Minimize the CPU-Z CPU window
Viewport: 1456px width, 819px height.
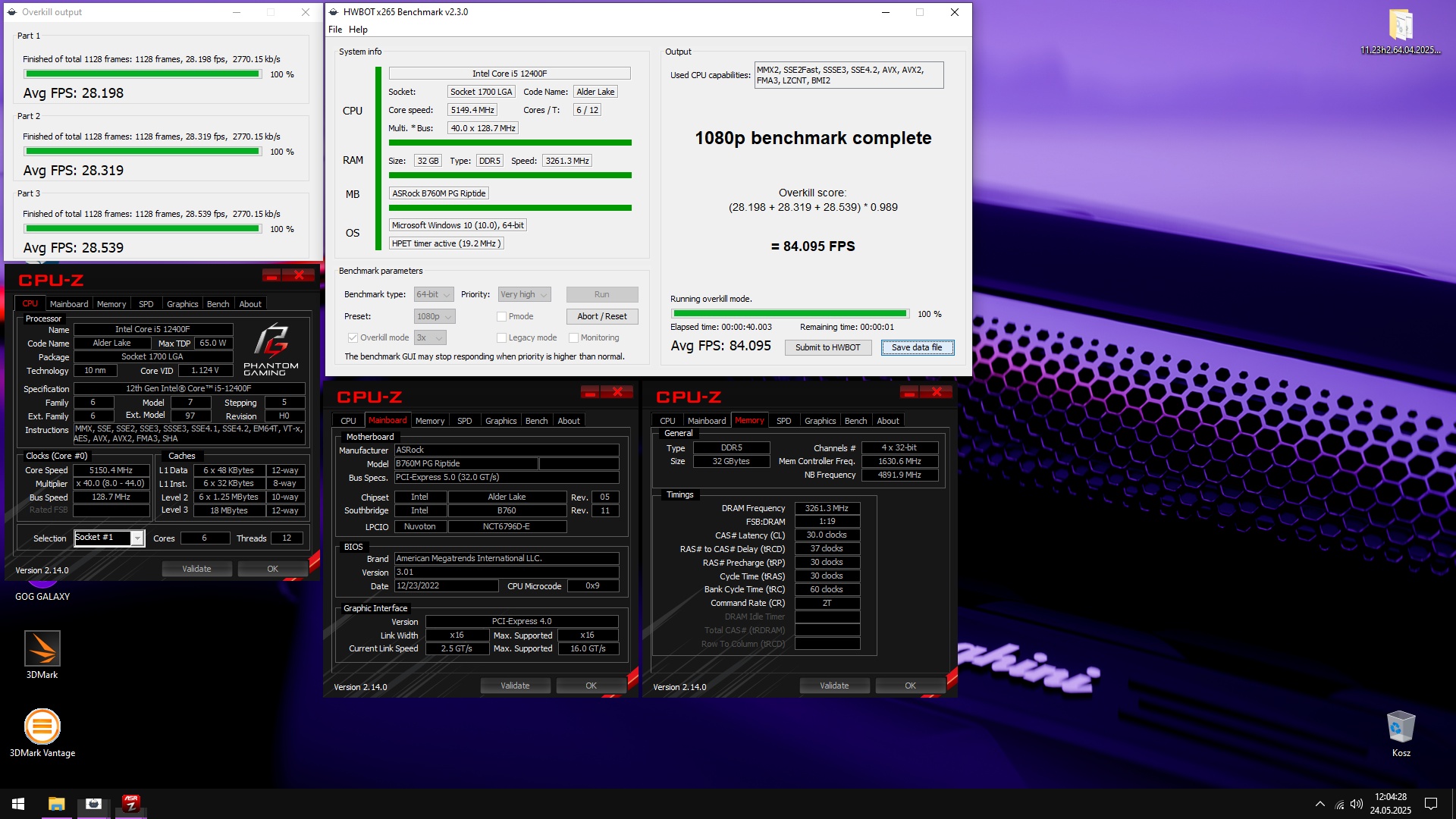(x=271, y=275)
